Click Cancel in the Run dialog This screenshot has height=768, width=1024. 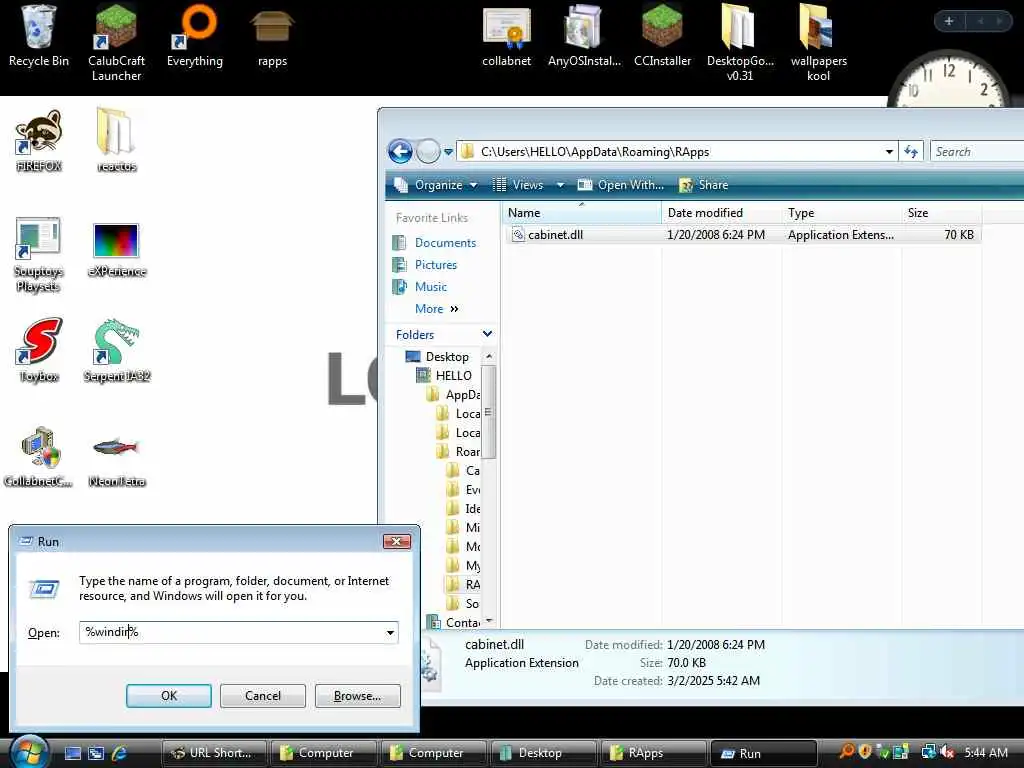point(263,696)
